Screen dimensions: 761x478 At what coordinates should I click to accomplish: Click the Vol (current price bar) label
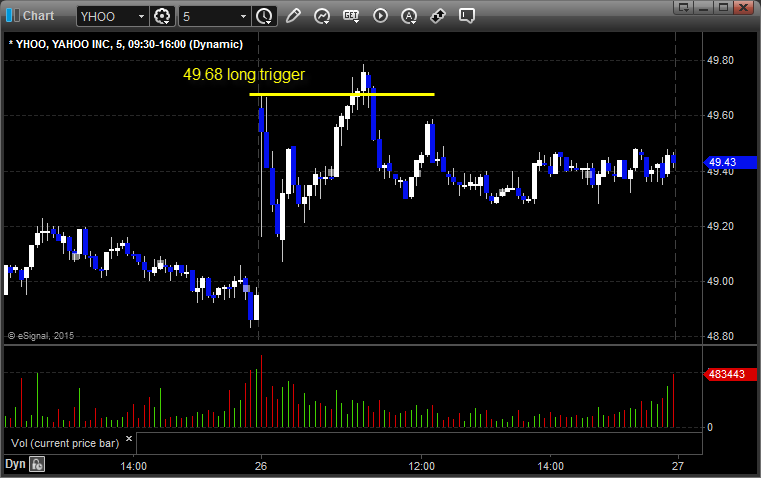coord(65,443)
